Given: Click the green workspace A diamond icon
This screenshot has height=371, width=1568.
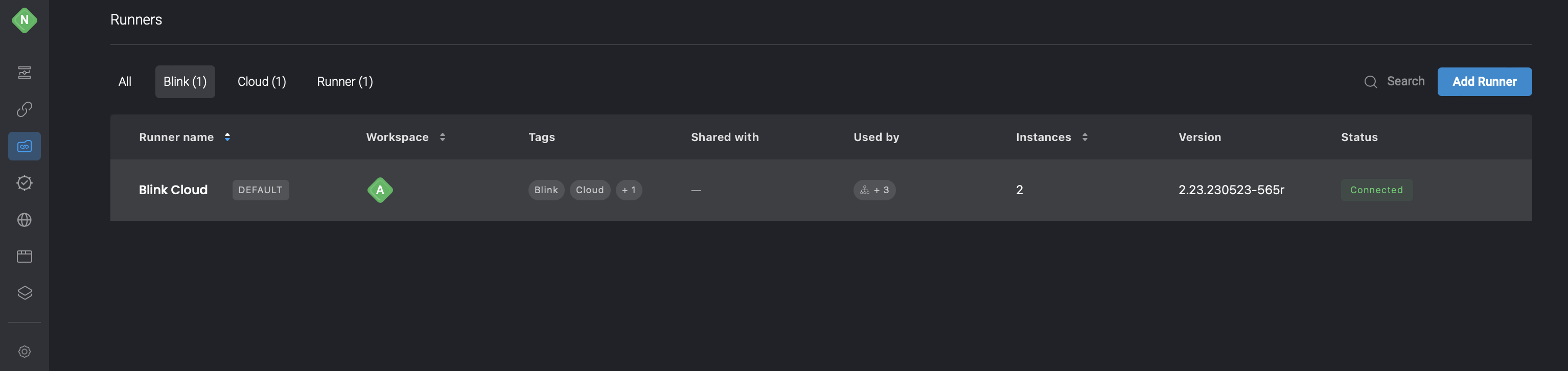Looking at the screenshot, I should (380, 190).
